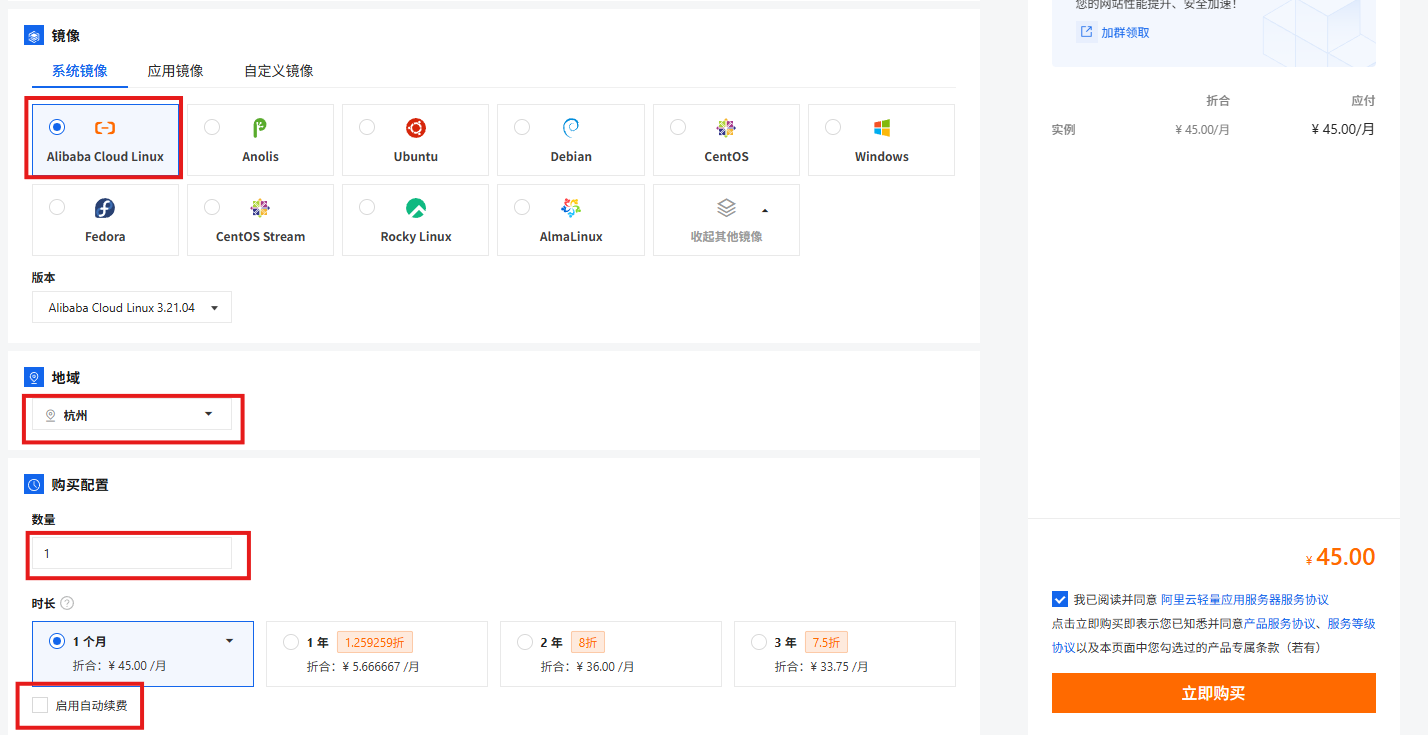1428x735 pixels.
Task: Pick the Windows radio button
Action: point(833,127)
